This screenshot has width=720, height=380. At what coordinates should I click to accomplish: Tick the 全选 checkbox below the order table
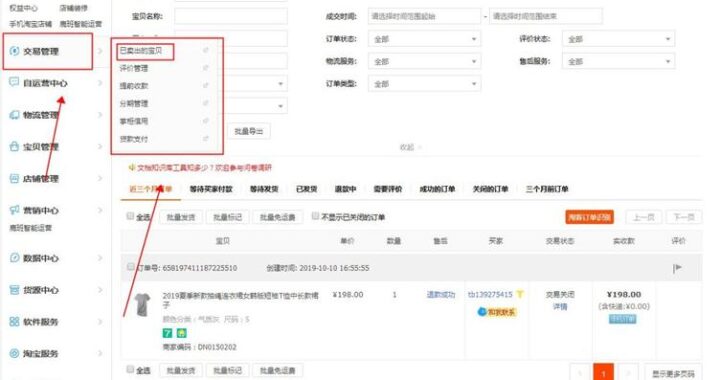pyautogui.click(x=130, y=369)
